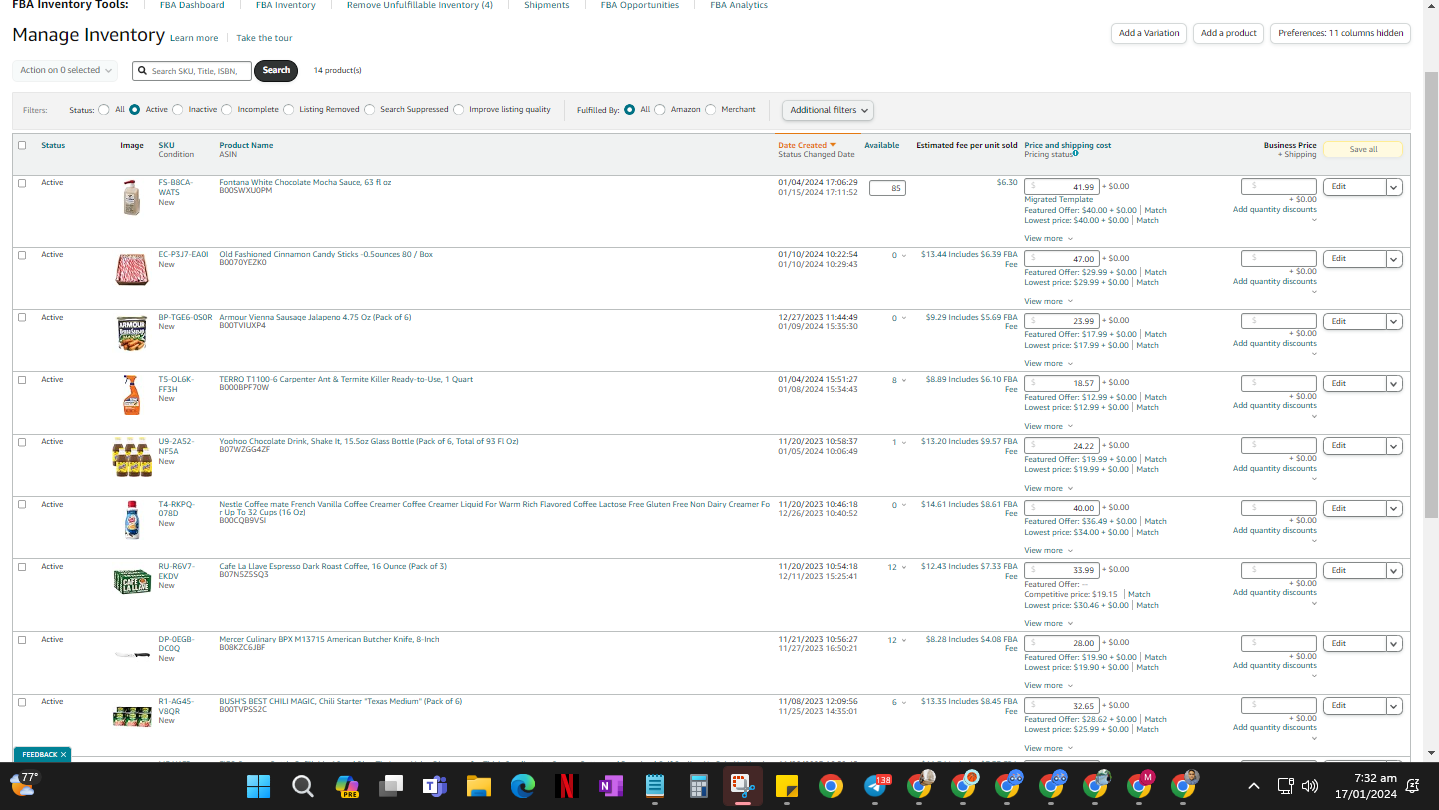The height and width of the screenshot is (810, 1439).
Task: Open Notepad from the taskbar
Action: 655,786
